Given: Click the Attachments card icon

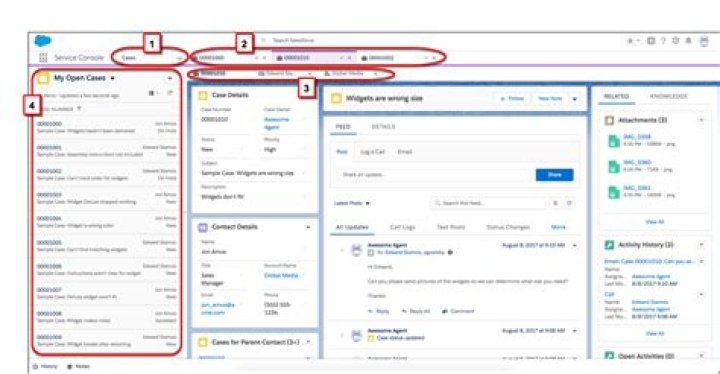Looking at the screenshot, I should 609,120.
